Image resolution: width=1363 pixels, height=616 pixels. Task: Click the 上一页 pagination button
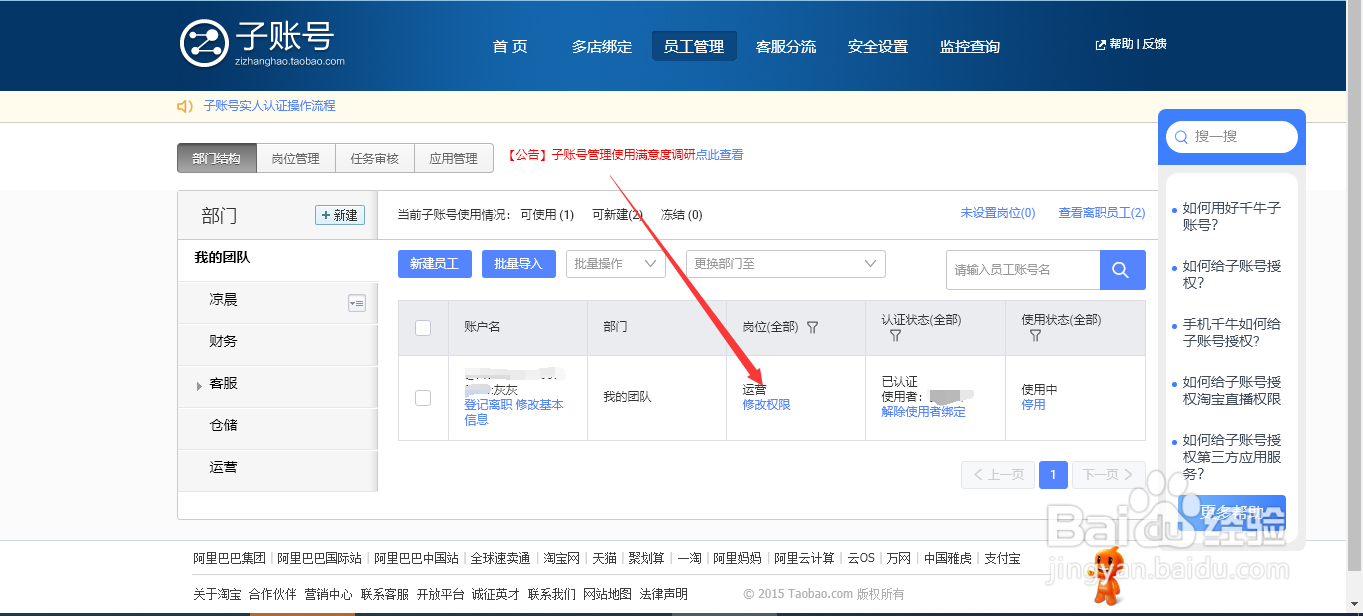coord(998,475)
